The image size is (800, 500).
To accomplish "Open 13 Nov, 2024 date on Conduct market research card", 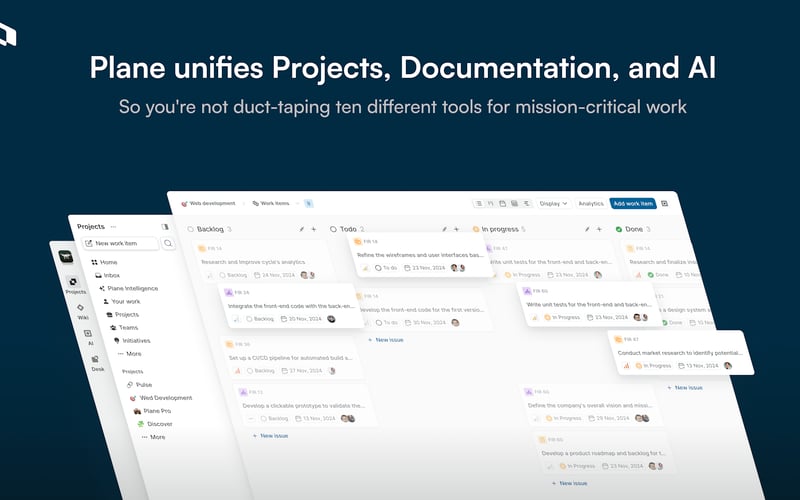I will point(698,366).
